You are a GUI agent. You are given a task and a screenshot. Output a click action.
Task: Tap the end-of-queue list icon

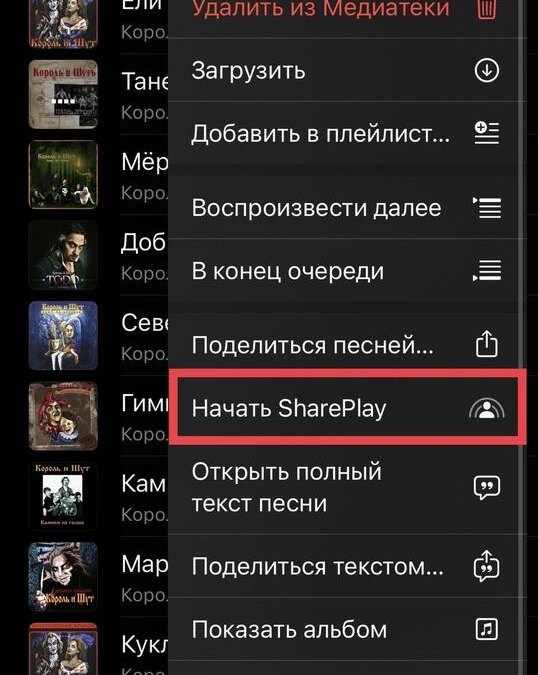click(487, 271)
